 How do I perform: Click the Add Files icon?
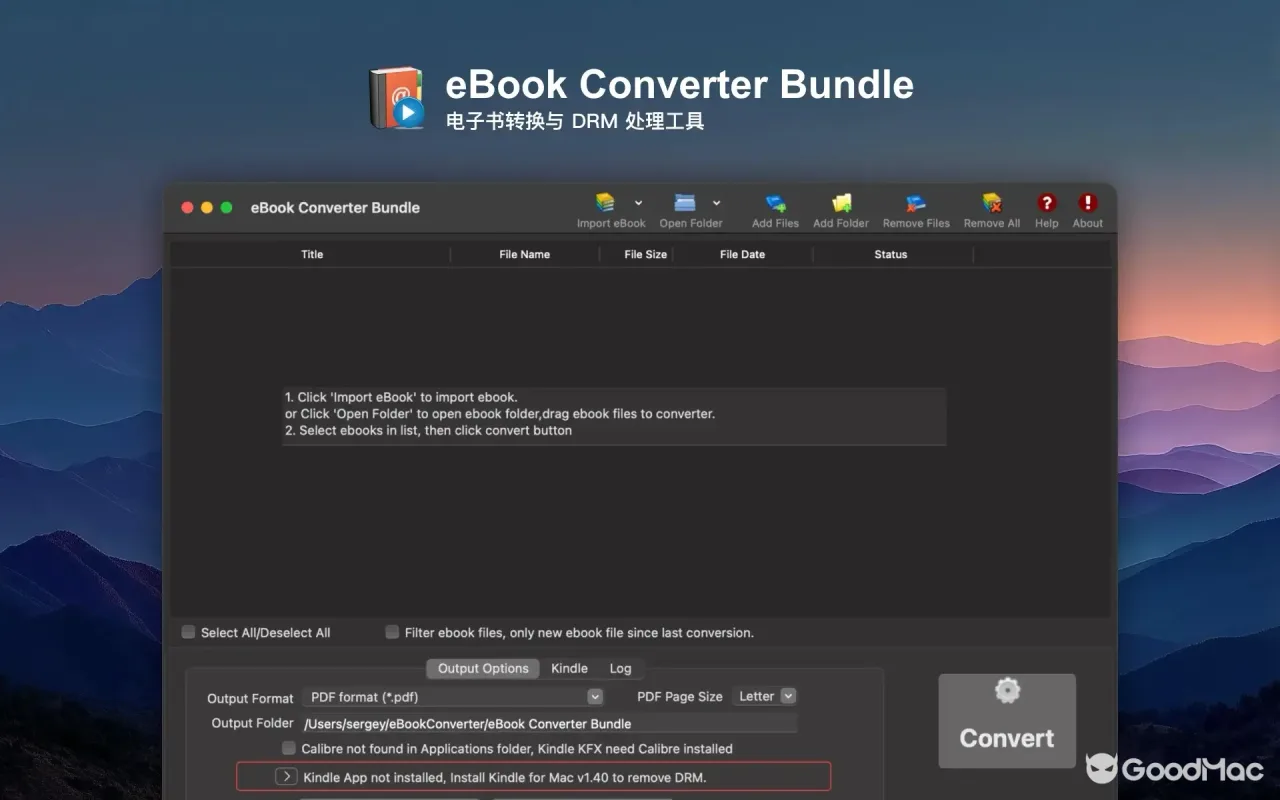tap(775, 203)
